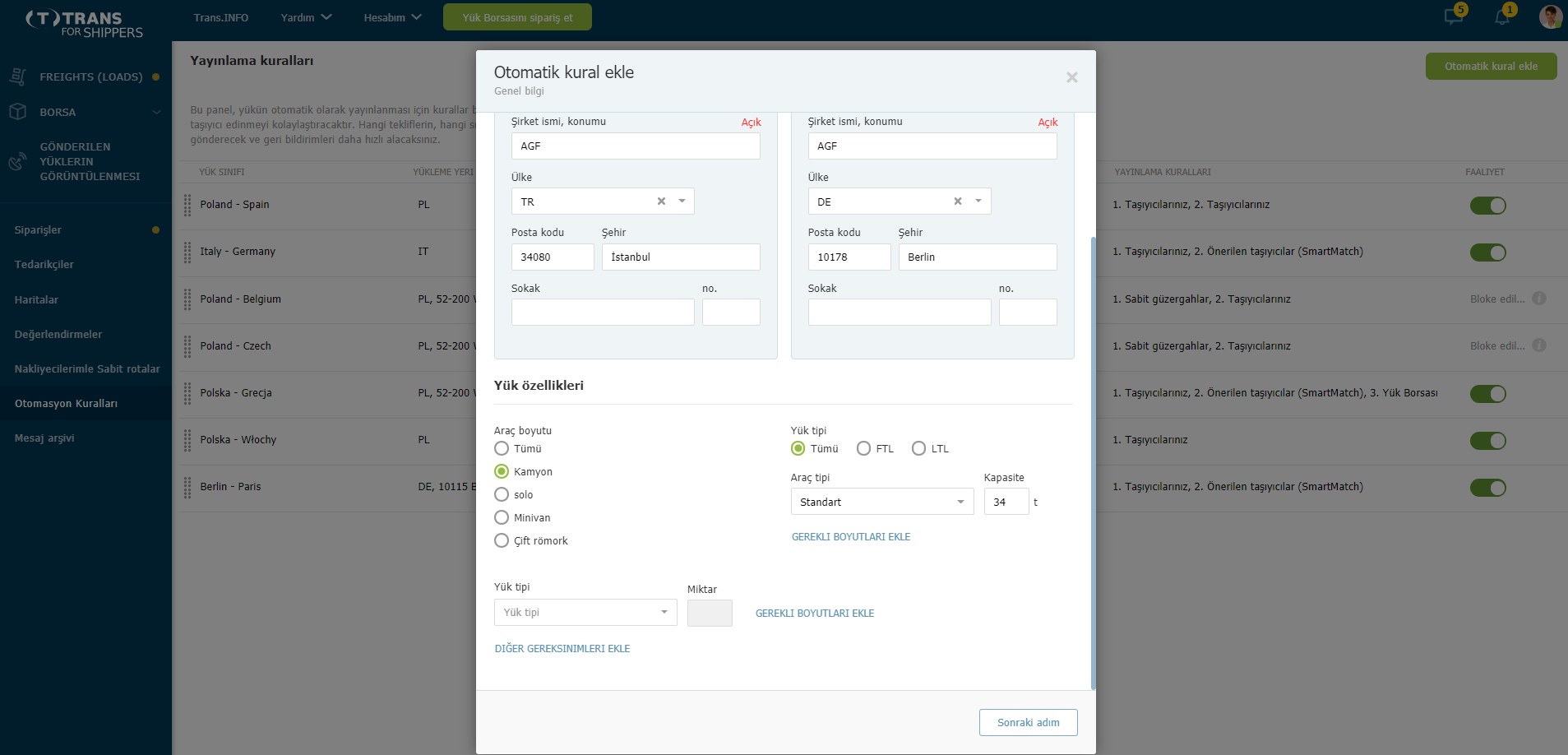This screenshot has width=1568, height=755.
Task: Toggle the Italy - Germany rule switch
Action: click(x=1487, y=252)
